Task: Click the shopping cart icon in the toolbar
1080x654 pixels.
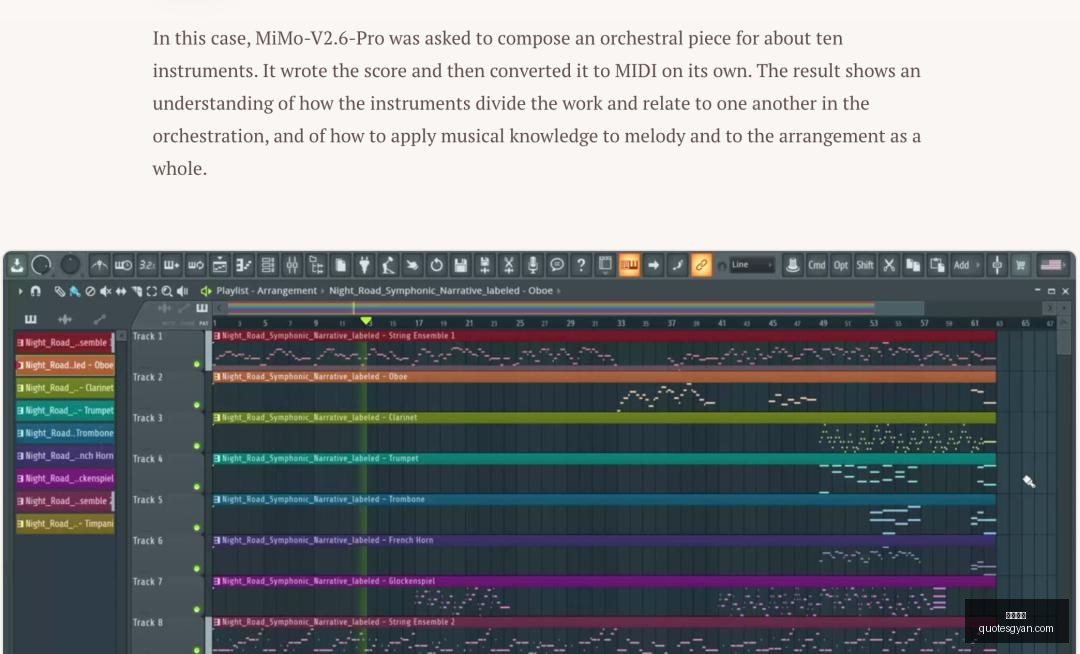Action: 1020,265
